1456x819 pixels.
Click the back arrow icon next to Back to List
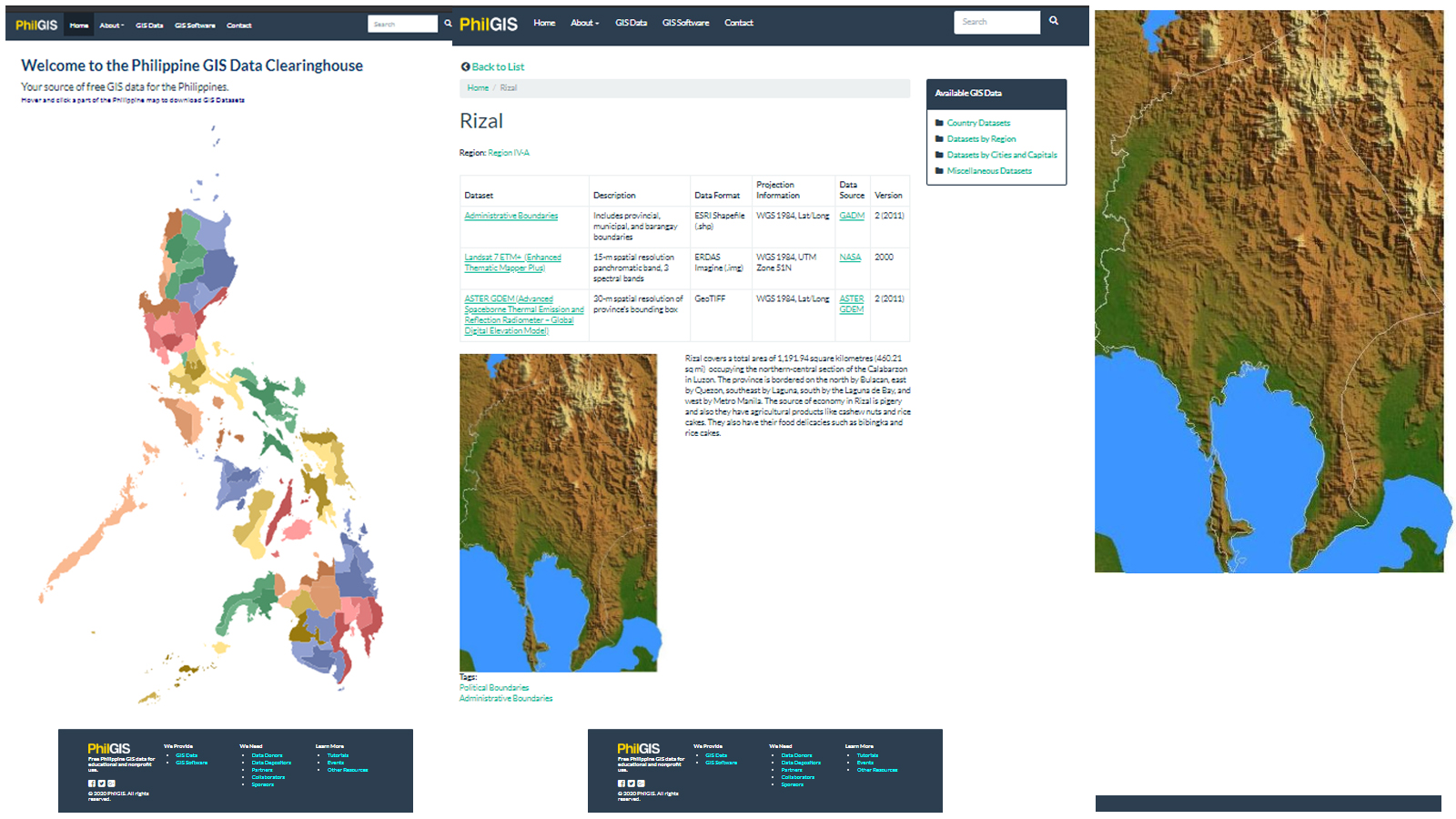pos(465,66)
